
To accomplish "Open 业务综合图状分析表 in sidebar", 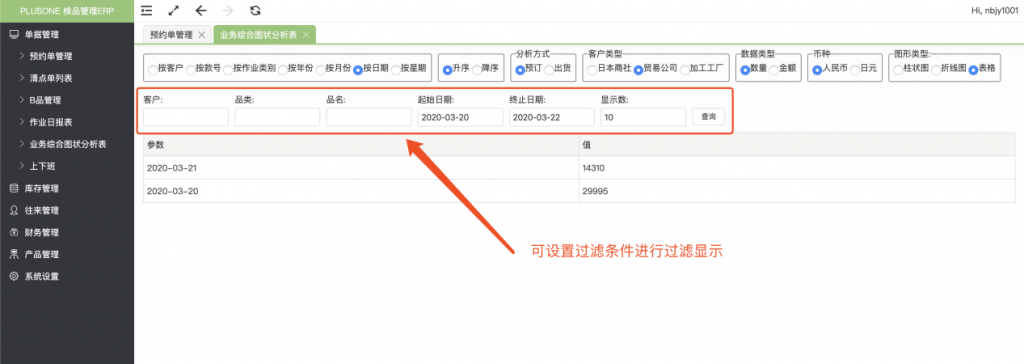I will 68,144.
